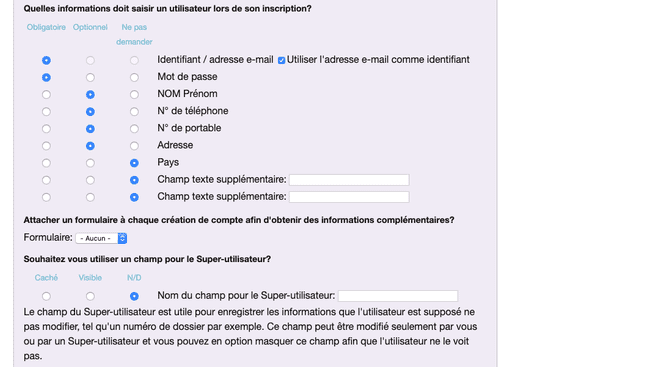Screen dimensions: 671x367
Task: Set NOM Prénom as Obligatoire
Action: coord(46,95)
